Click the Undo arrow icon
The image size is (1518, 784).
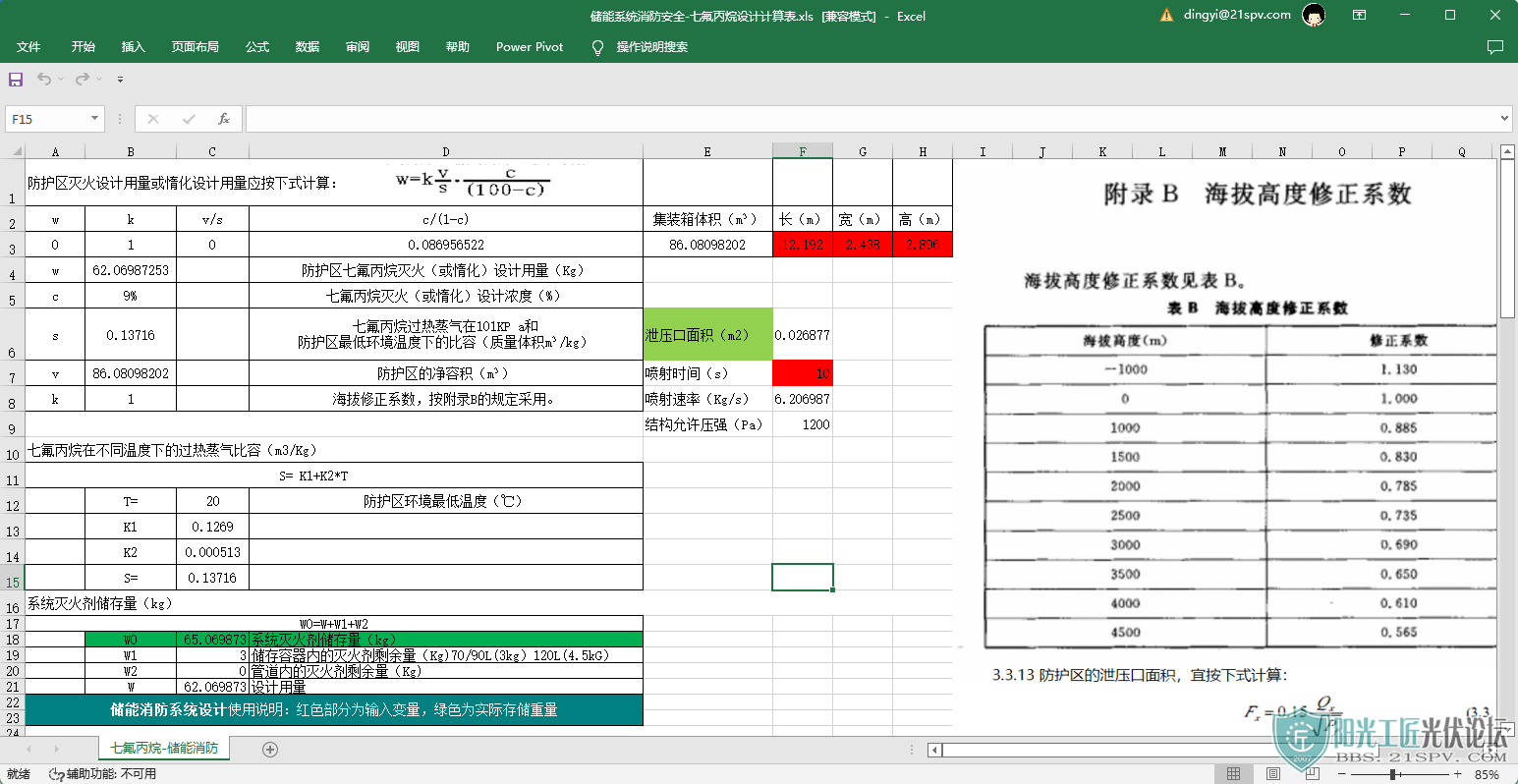coord(44,79)
